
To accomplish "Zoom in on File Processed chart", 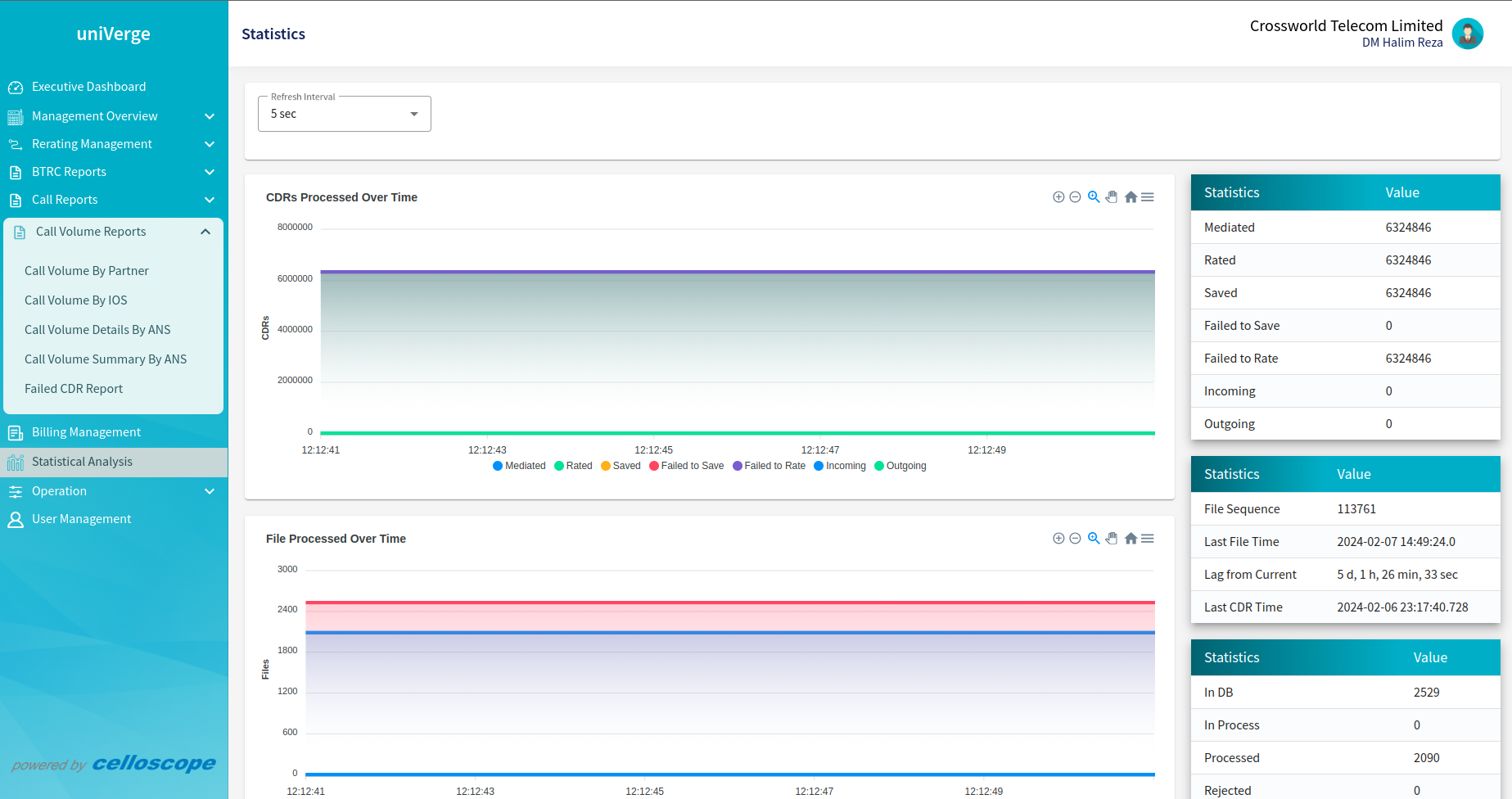I will point(1058,539).
